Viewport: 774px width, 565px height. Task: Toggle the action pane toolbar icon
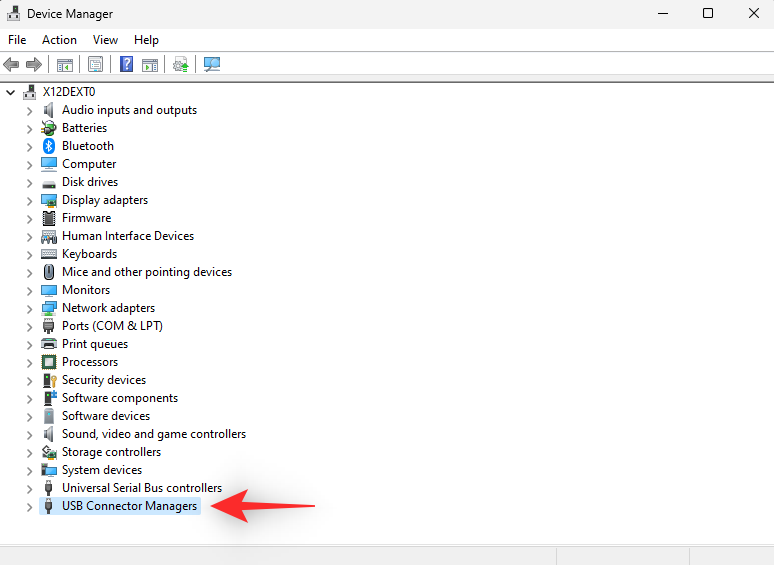(150, 64)
